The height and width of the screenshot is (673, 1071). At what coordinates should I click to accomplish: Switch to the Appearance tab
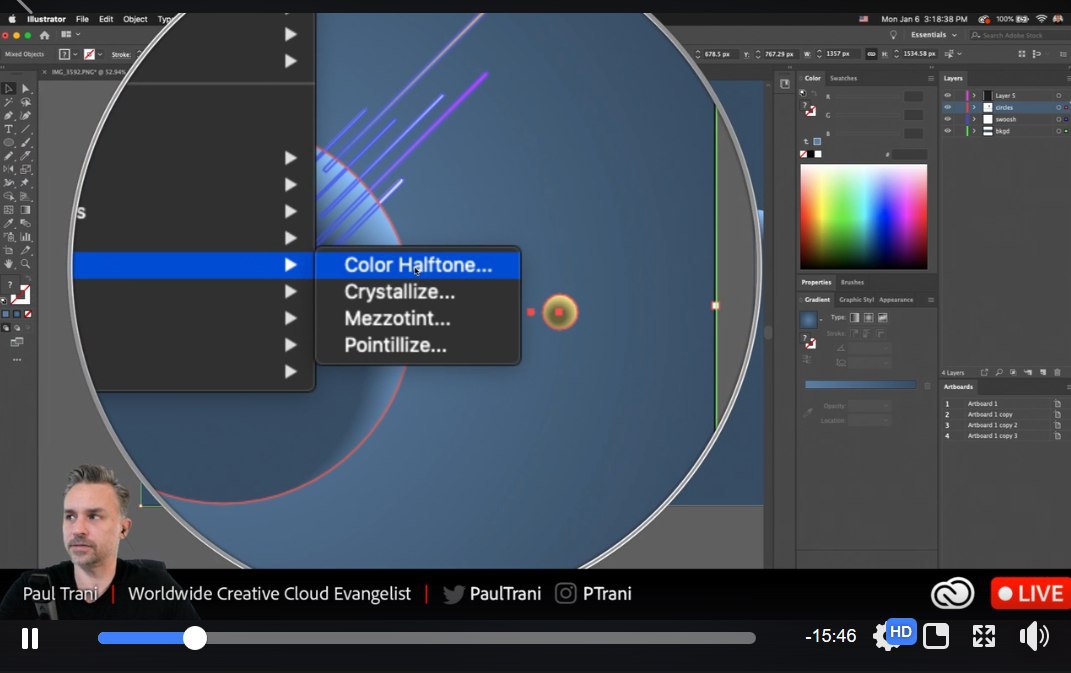[x=895, y=300]
